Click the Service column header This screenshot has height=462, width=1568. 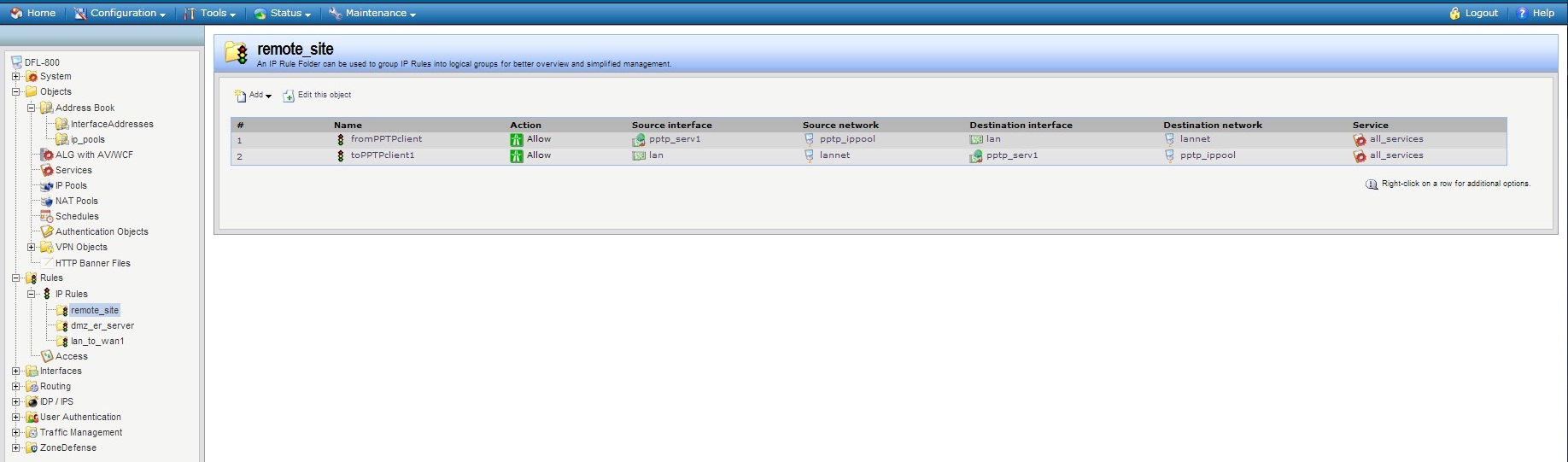tap(1370, 125)
